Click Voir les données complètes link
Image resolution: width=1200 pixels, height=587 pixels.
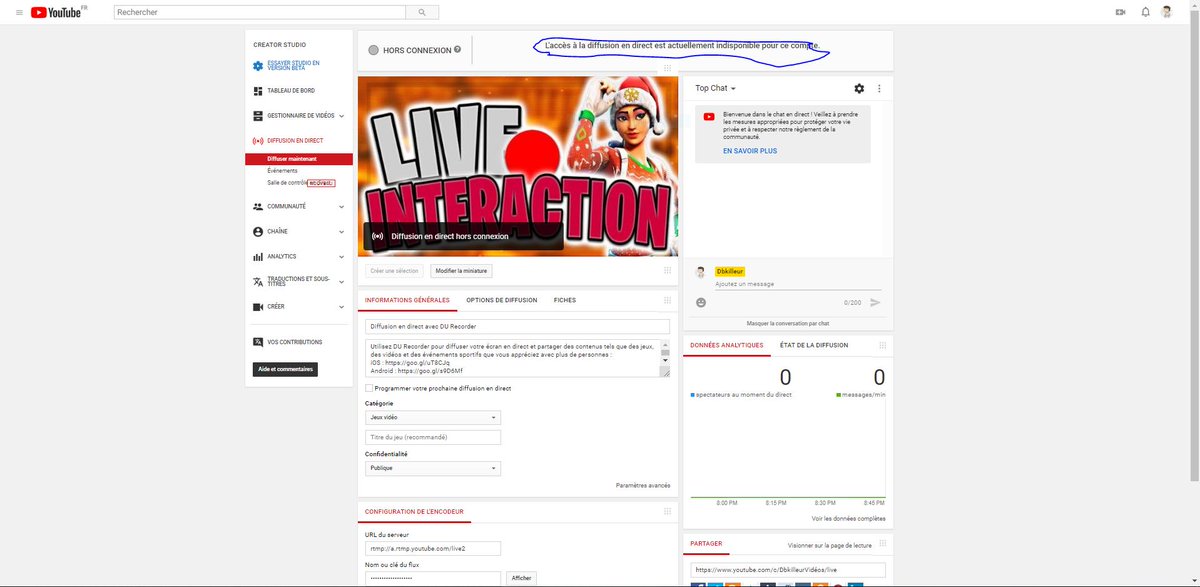coord(848,518)
